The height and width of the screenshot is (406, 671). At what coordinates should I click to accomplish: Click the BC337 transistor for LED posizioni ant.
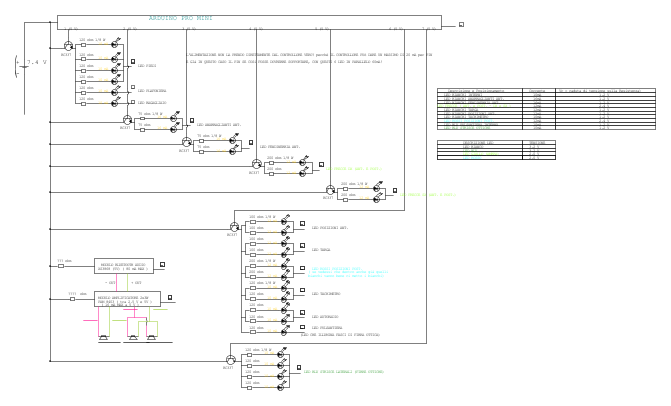(232, 226)
